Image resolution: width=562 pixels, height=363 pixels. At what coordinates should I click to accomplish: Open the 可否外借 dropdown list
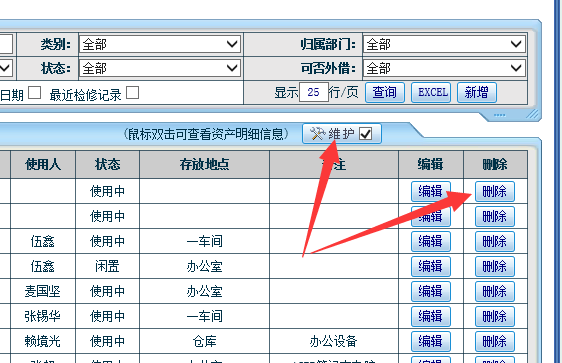(444, 68)
